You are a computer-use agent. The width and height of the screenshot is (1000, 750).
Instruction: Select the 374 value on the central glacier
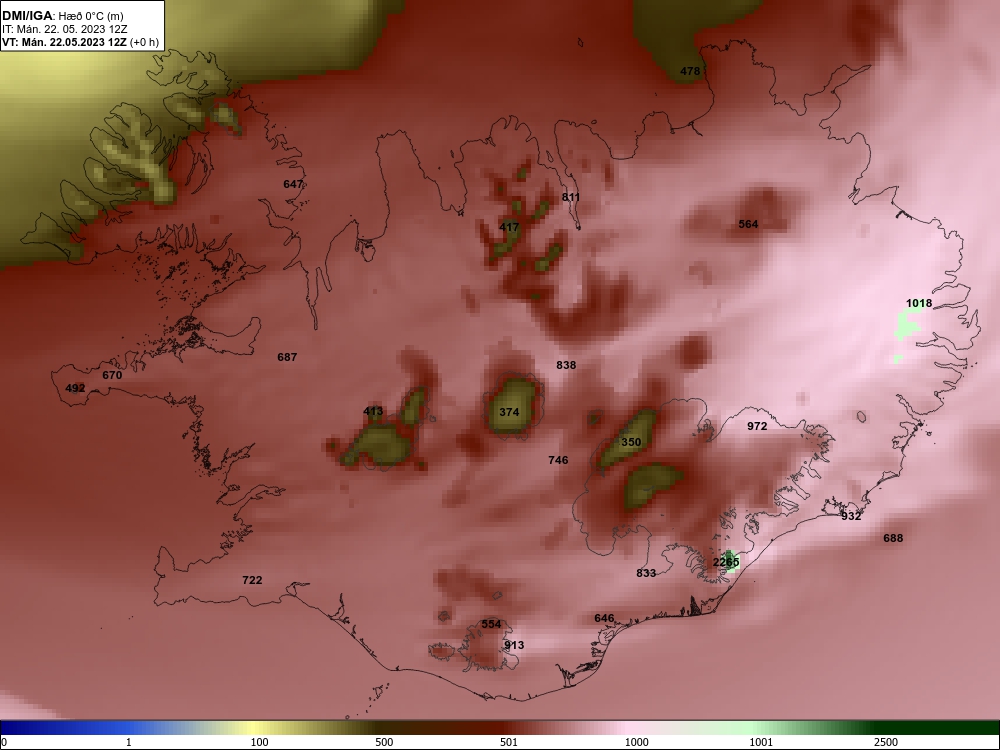[x=509, y=412]
